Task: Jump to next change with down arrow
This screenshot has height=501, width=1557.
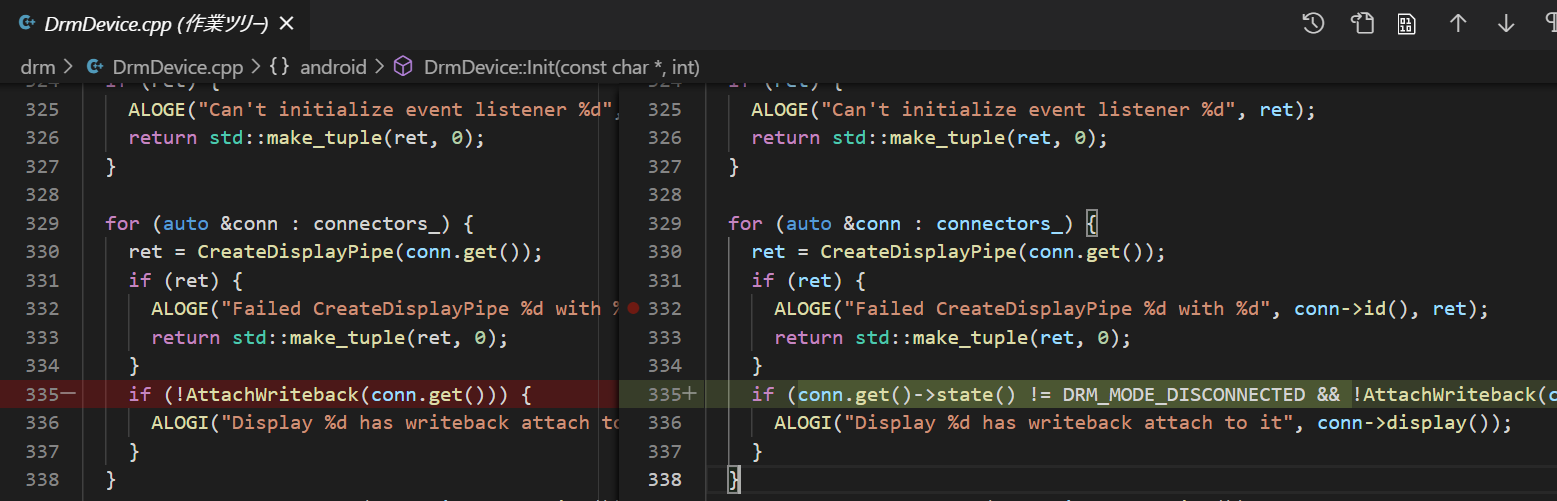Action: [x=1506, y=23]
